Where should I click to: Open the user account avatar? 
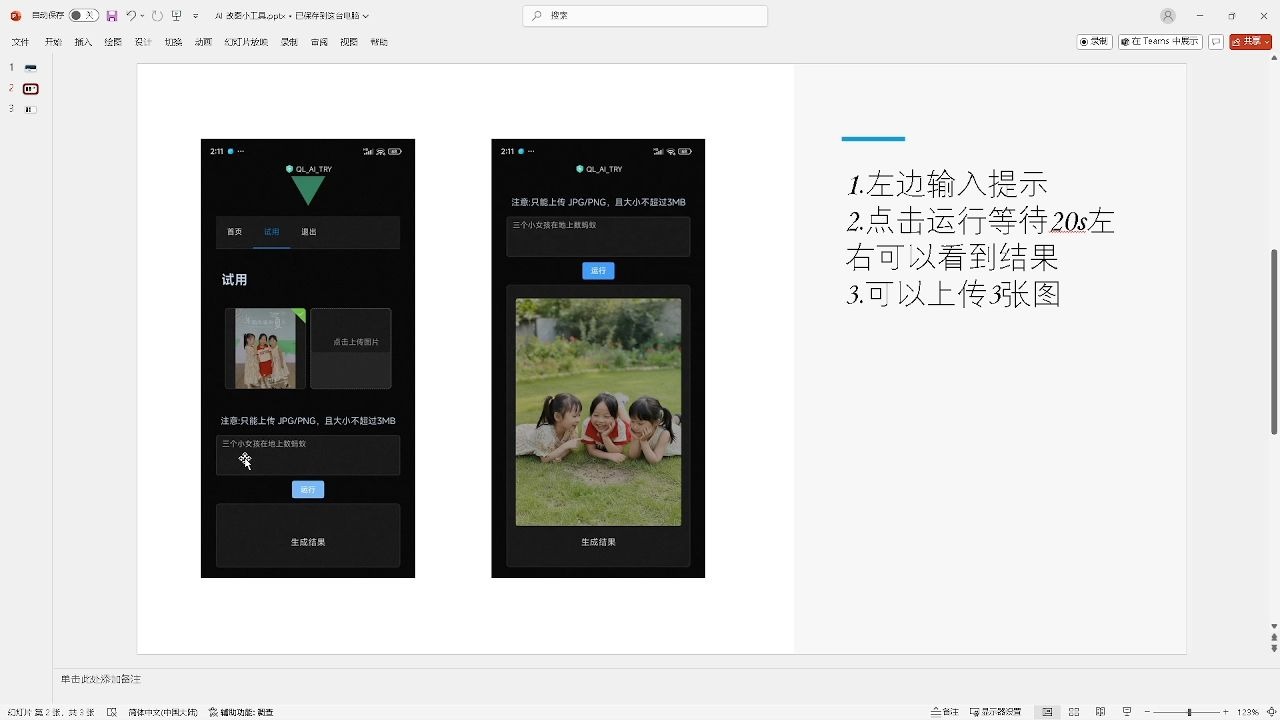coord(1168,16)
